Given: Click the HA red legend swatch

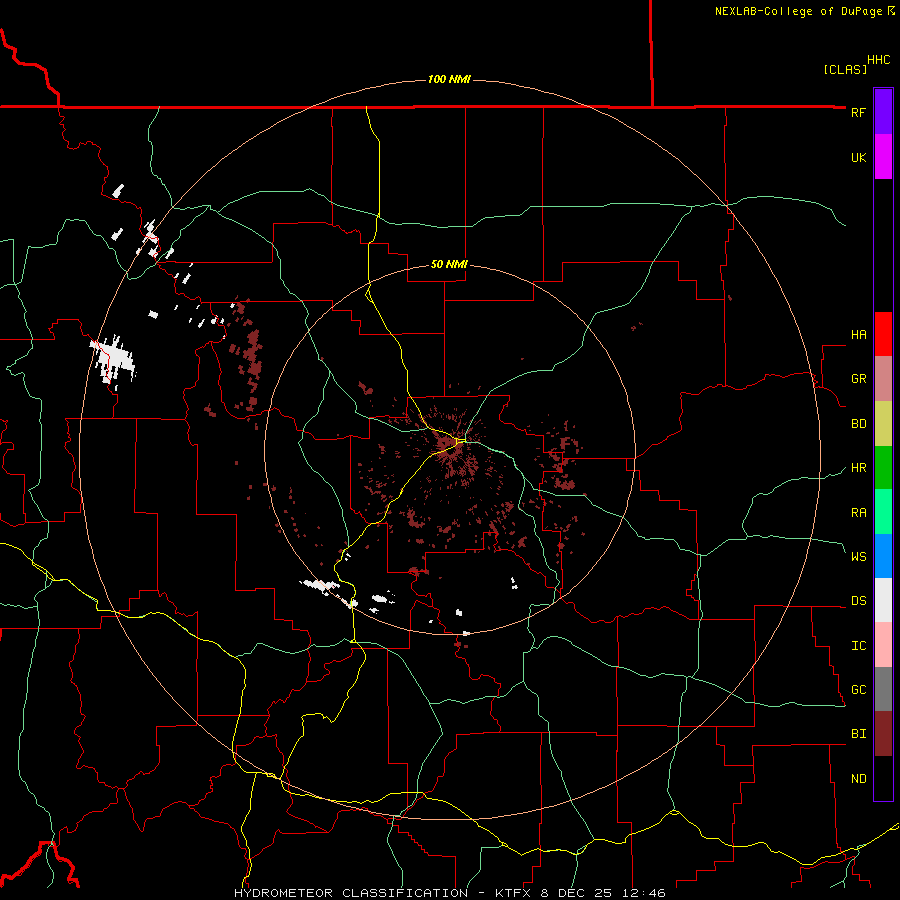Looking at the screenshot, I should click(x=883, y=334).
